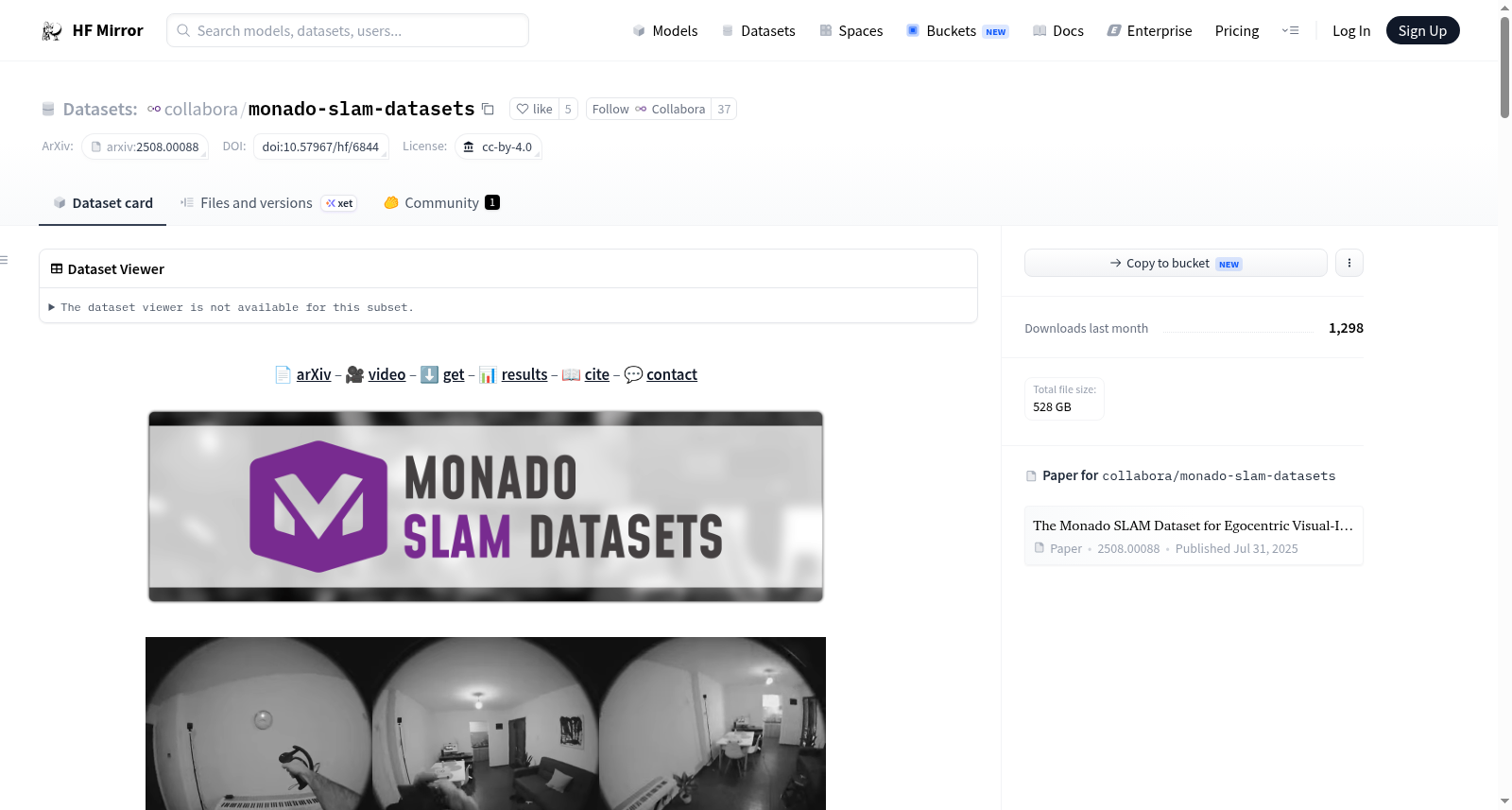The height and width of the screenshot is (810, 1512).
Task: Go to Spaces in navbar
Action: click(850, 30)
